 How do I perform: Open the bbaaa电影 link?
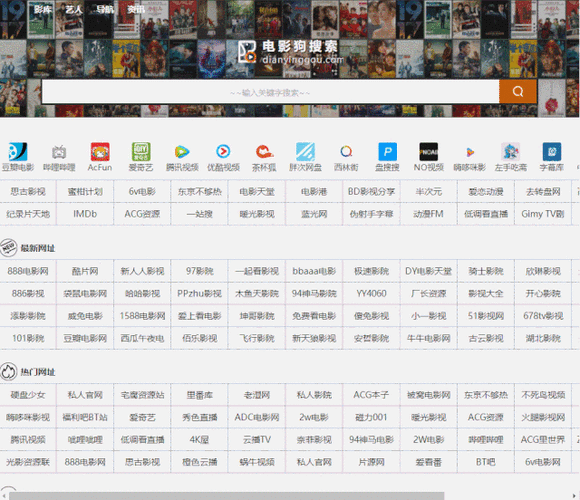(x=314, y=271)
